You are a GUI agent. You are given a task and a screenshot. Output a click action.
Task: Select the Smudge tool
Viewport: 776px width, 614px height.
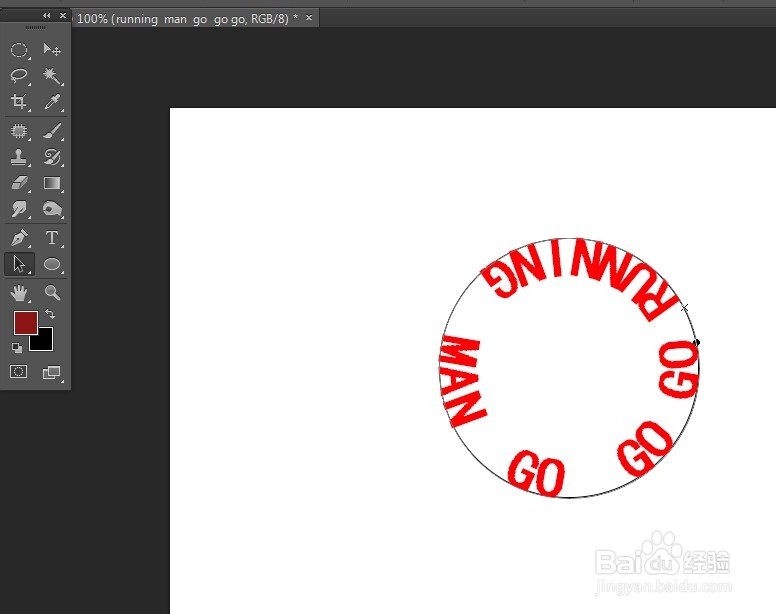click(19, 209)
